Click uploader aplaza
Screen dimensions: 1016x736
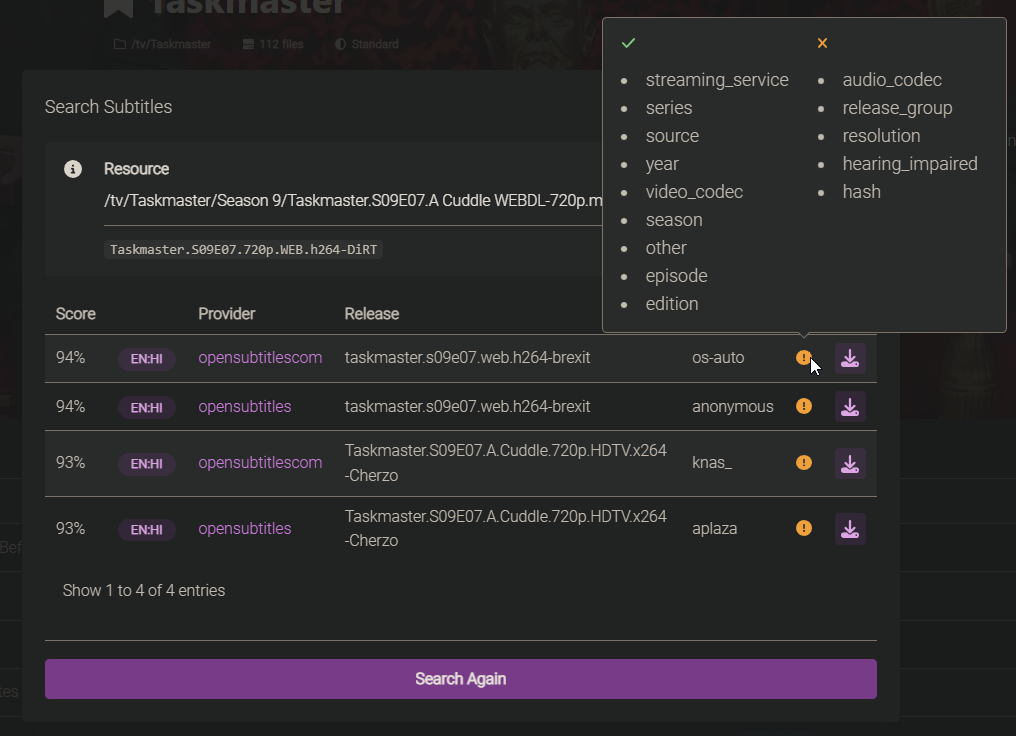pyautogui.click(x=714, y=529)
